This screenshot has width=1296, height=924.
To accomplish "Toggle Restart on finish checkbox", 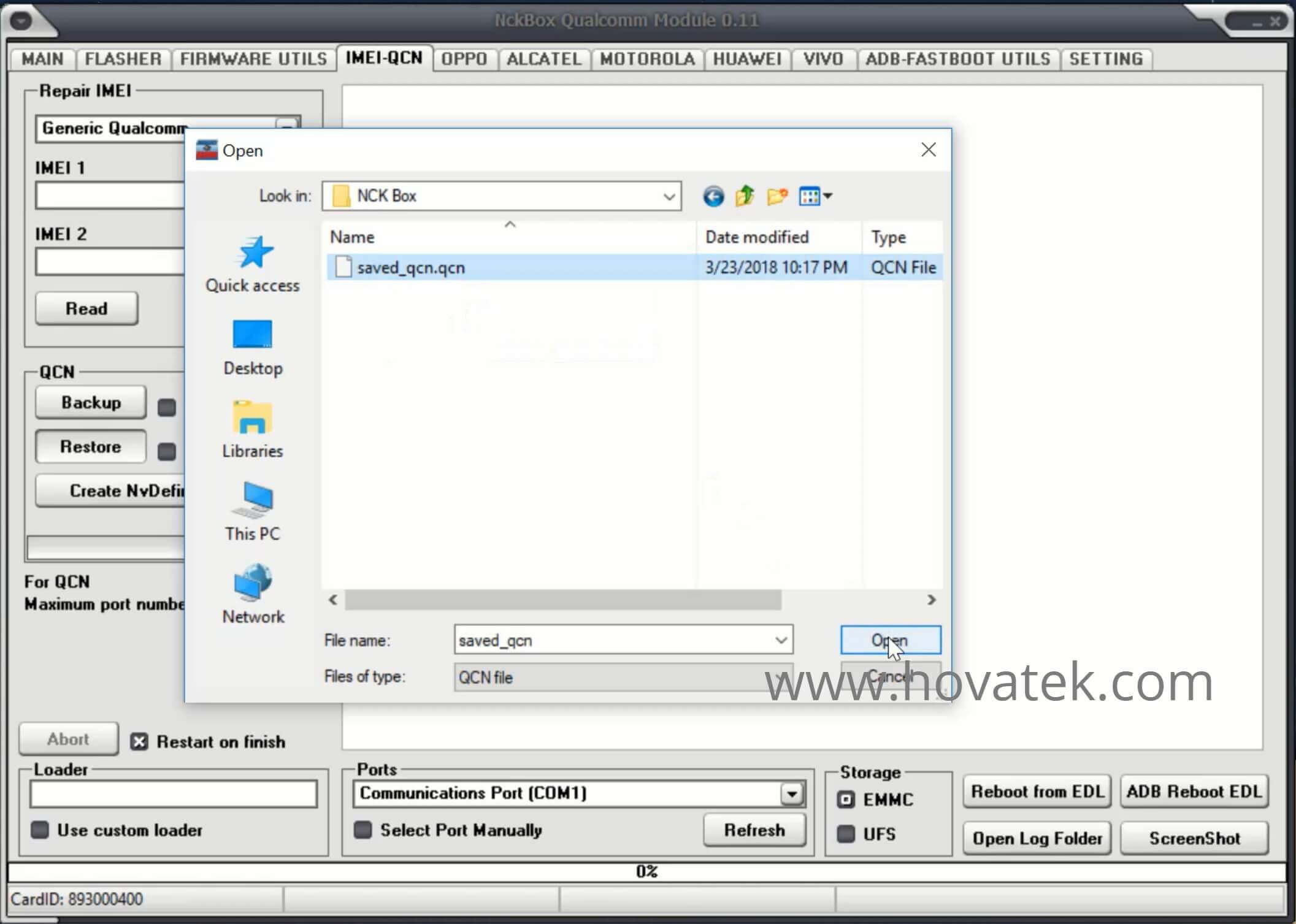I will tap(139, 742).
